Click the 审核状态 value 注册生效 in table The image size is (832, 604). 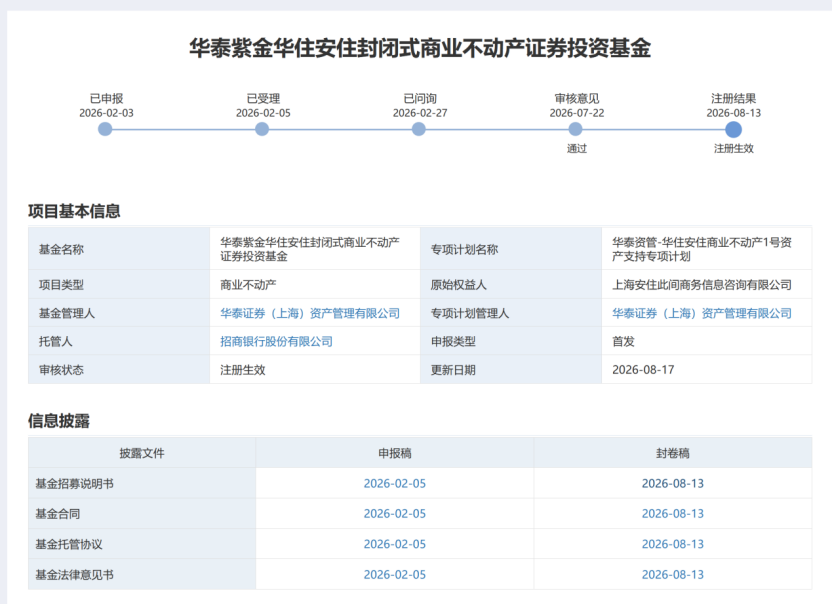point(242,370)
